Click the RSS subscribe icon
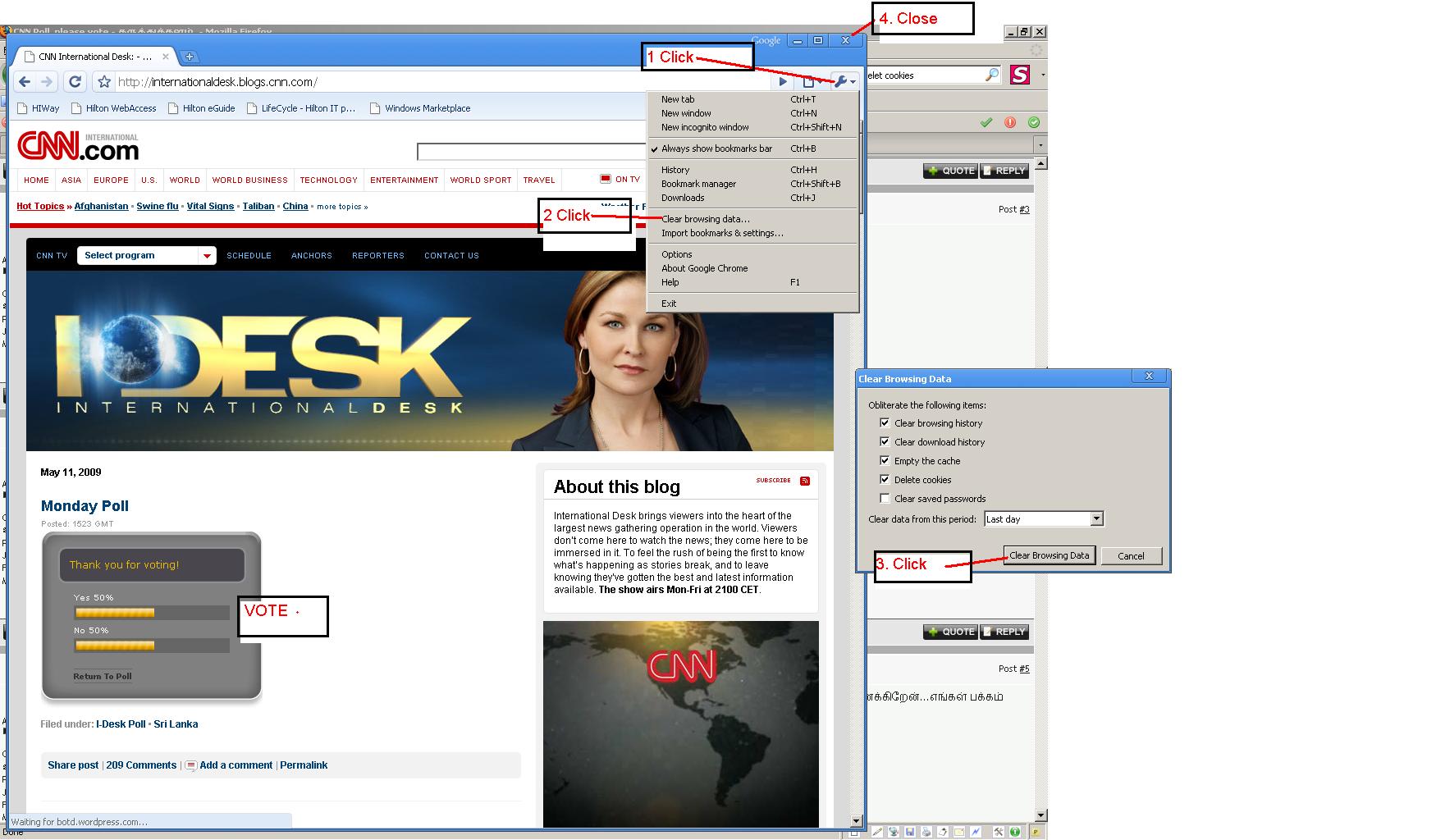Screen dimensions: 1436x840 [x=805, y=481]
